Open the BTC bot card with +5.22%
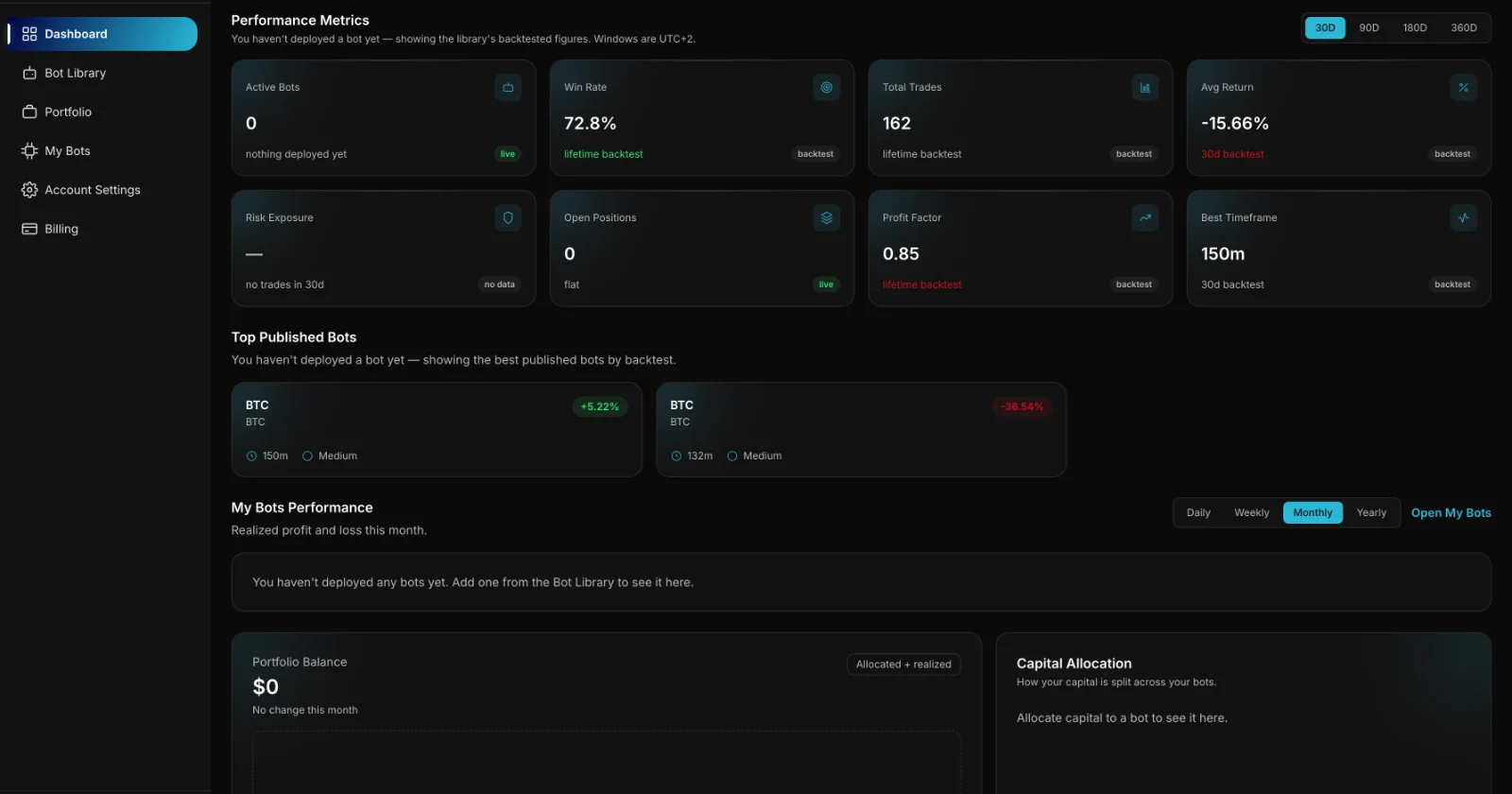The image size is (1512, 794). (437, 429)
